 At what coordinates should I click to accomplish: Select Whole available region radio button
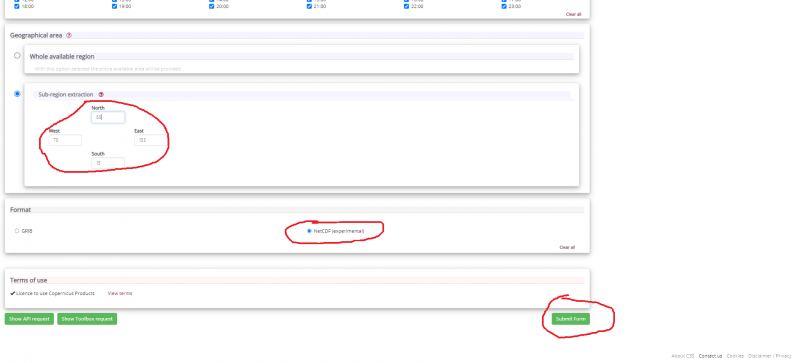tap(17, 56)
